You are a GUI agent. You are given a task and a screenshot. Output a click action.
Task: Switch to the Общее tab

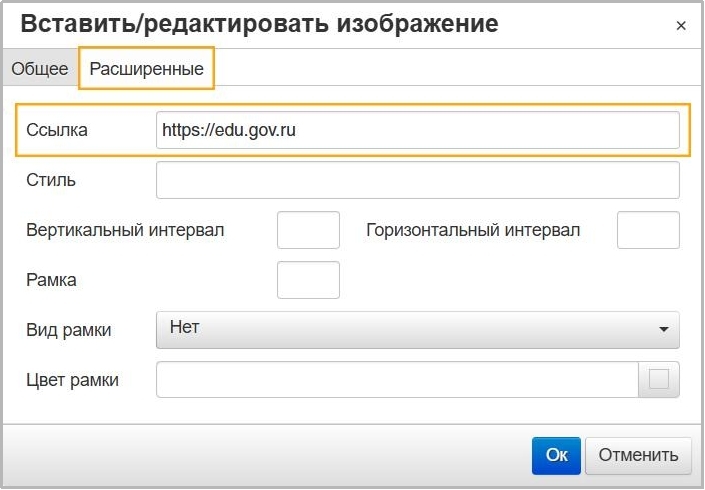click(x=40, y=69)
